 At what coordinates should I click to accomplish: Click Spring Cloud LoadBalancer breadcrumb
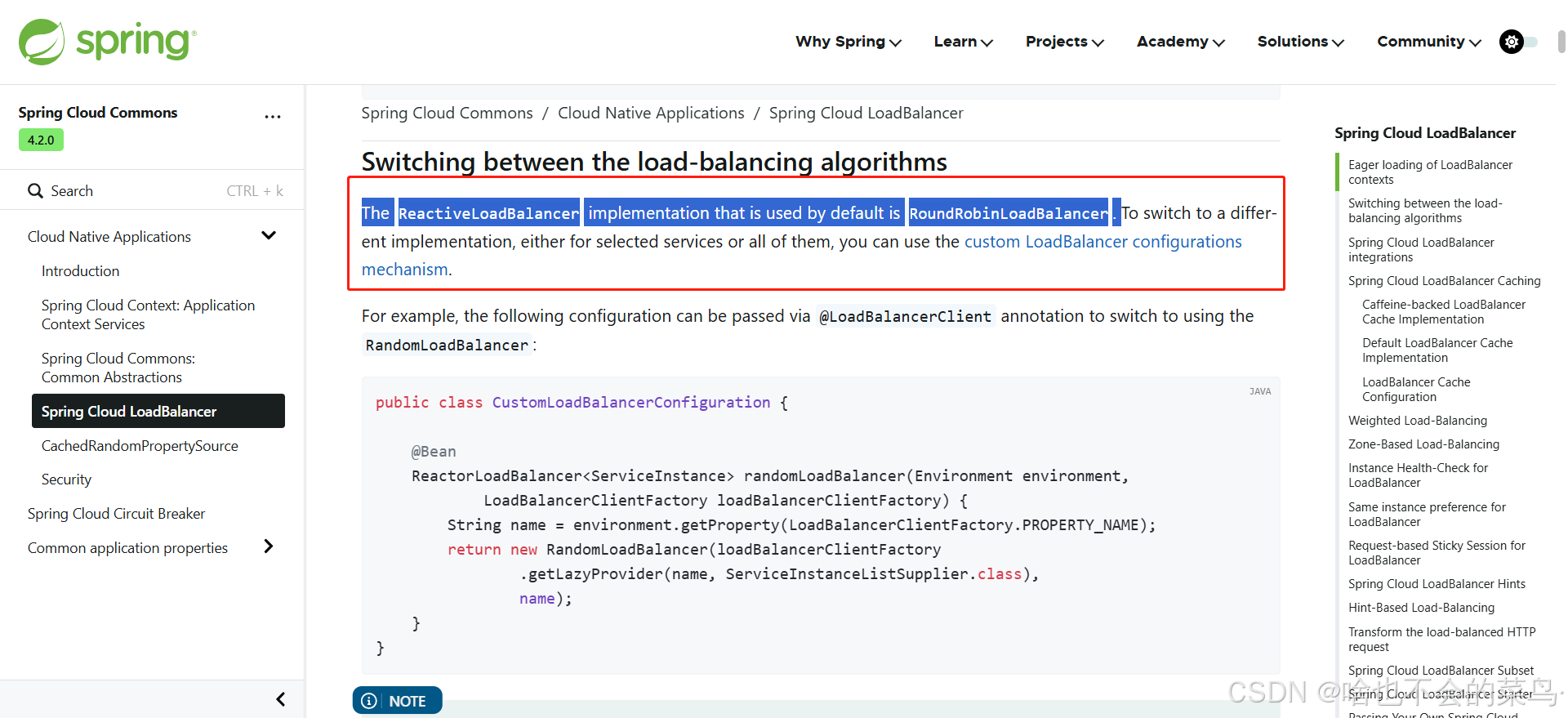[866, 113]
